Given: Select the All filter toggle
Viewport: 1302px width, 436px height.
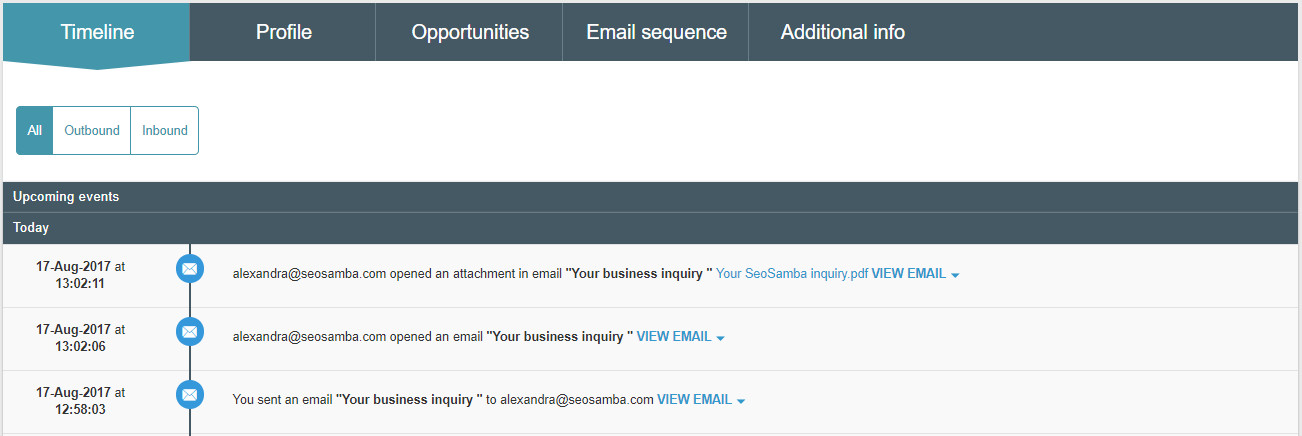Looking at the screenshot, I should [x=35, y=130].
